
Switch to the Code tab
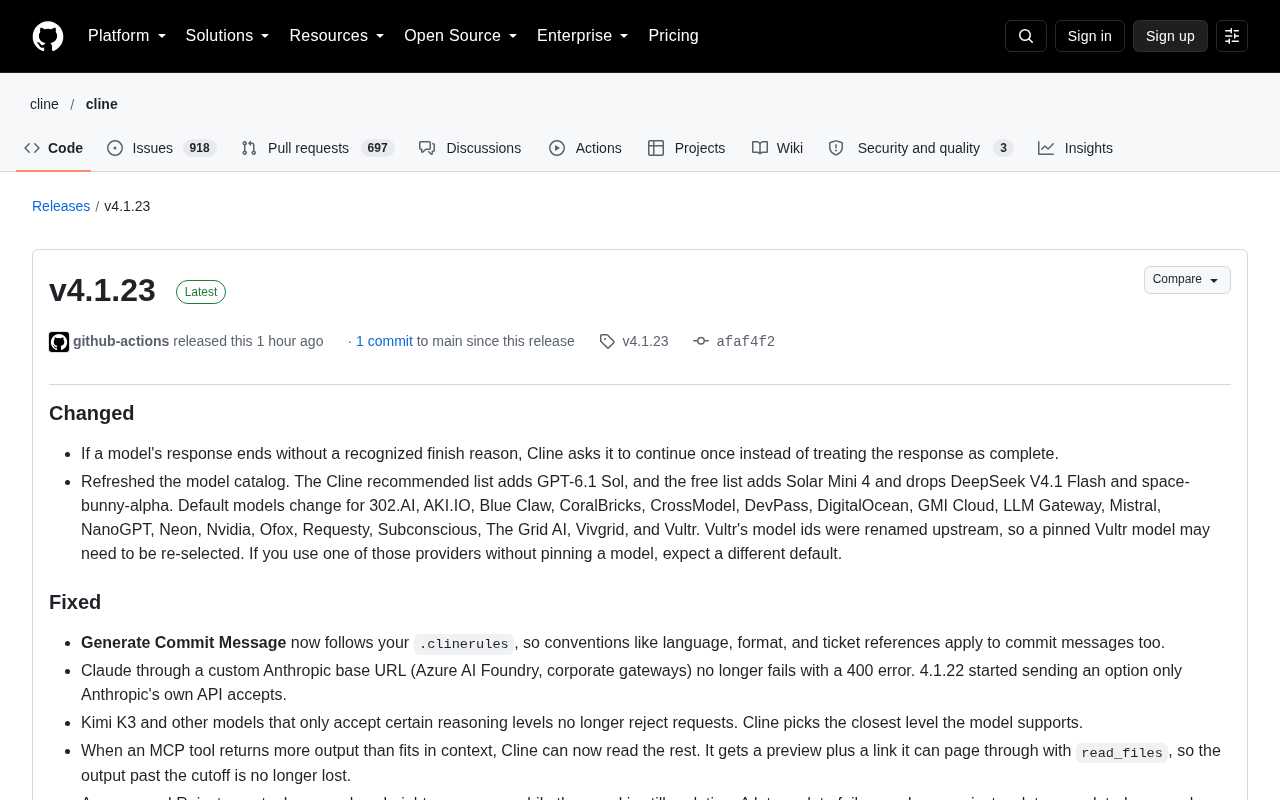[x=54, y=148]
